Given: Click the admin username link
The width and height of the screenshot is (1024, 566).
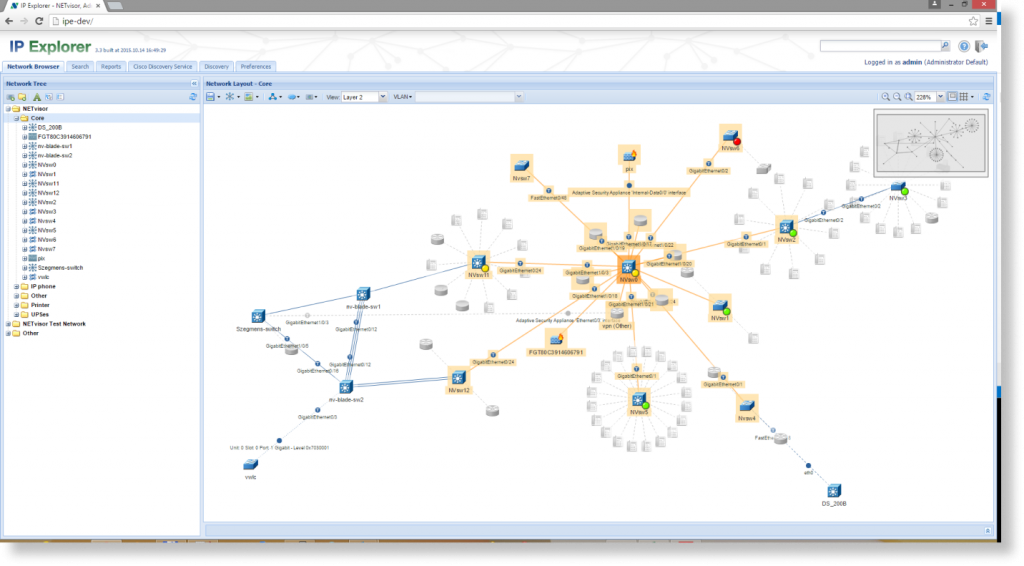Looking at the screenshot, I should [x=911, y=62].
